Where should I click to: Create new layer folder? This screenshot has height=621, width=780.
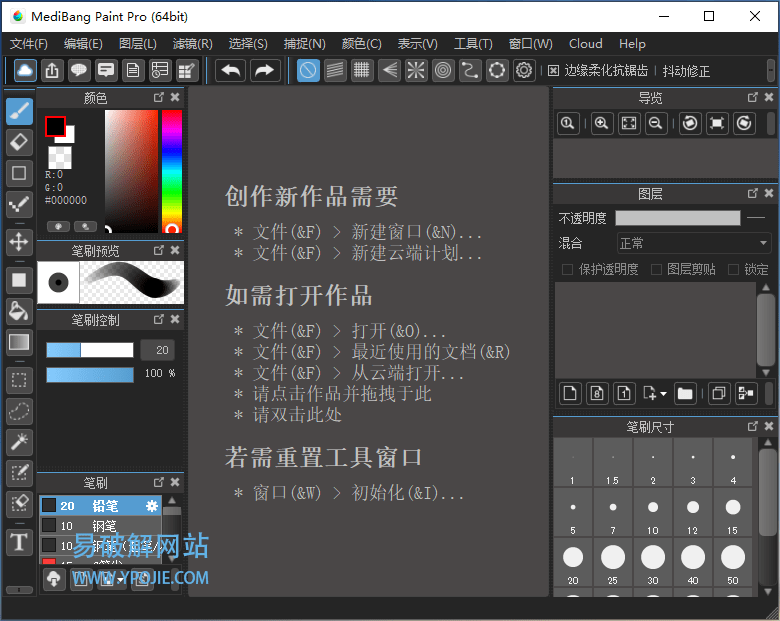[x=684, y=394]
